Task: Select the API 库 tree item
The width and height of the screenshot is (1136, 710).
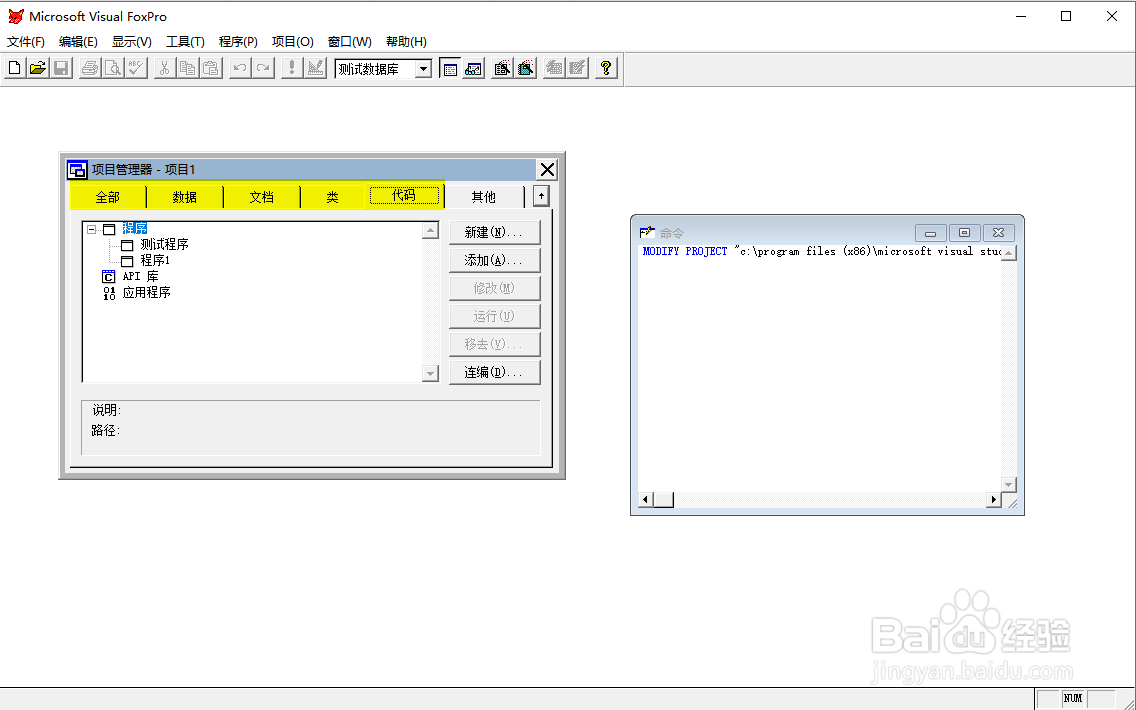Action: pos(141,276)
